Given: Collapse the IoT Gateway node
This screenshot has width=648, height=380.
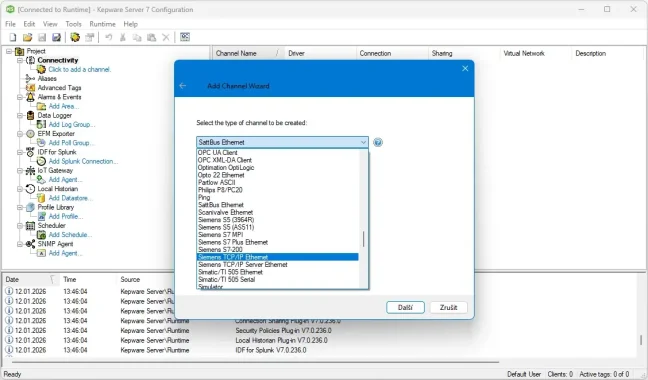Looking at the screenshot, I should pyautogui.click(x=20, y=171).
